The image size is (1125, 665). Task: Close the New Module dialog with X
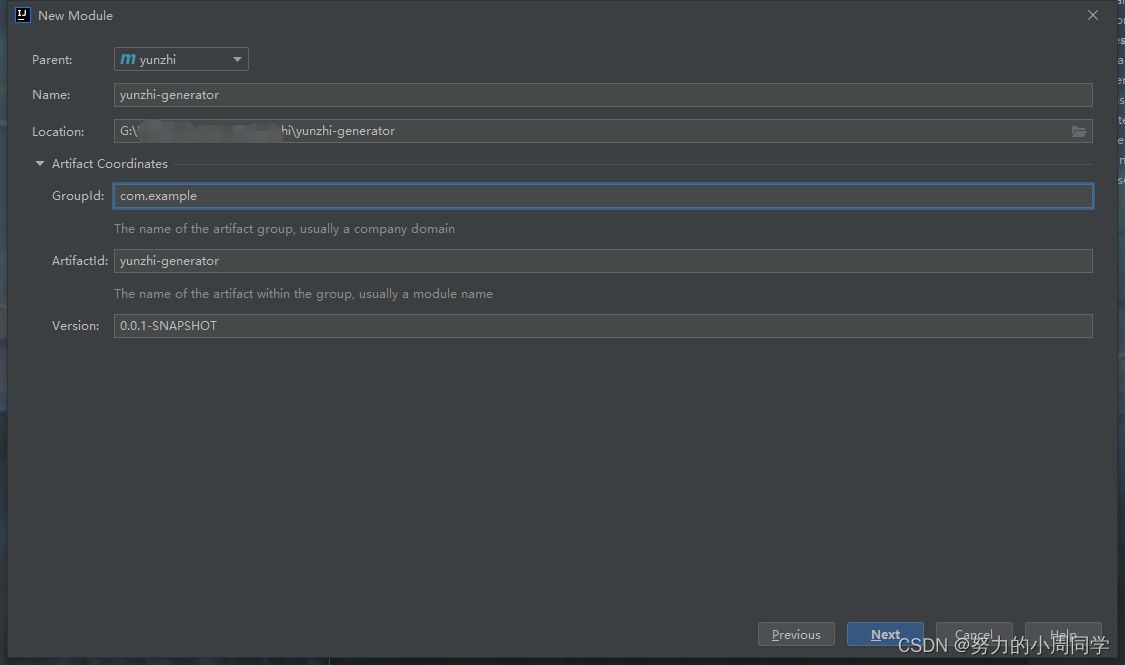1092,15
